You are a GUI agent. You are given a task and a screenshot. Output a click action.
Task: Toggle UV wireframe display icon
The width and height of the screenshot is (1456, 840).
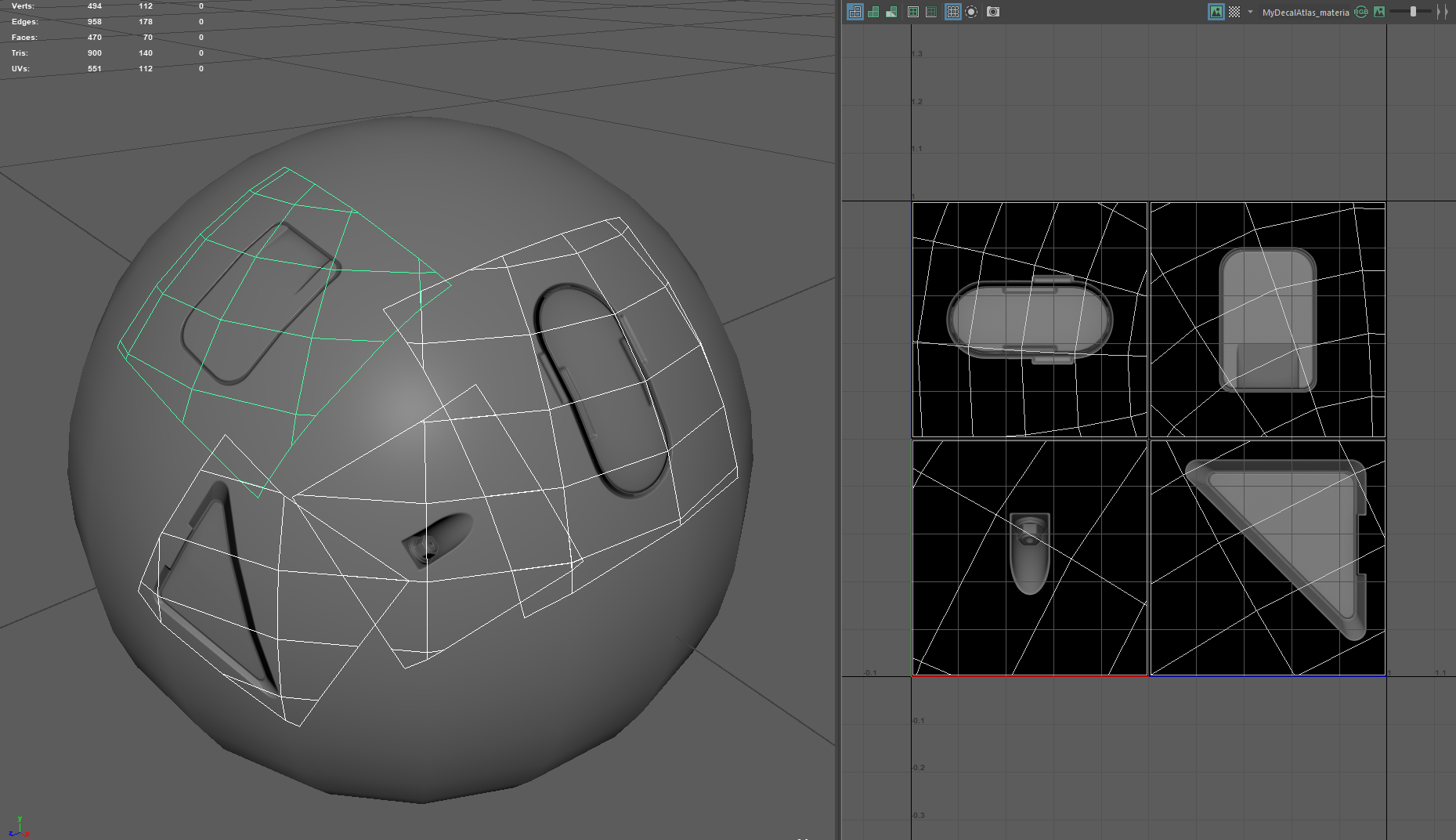point(855,12)
